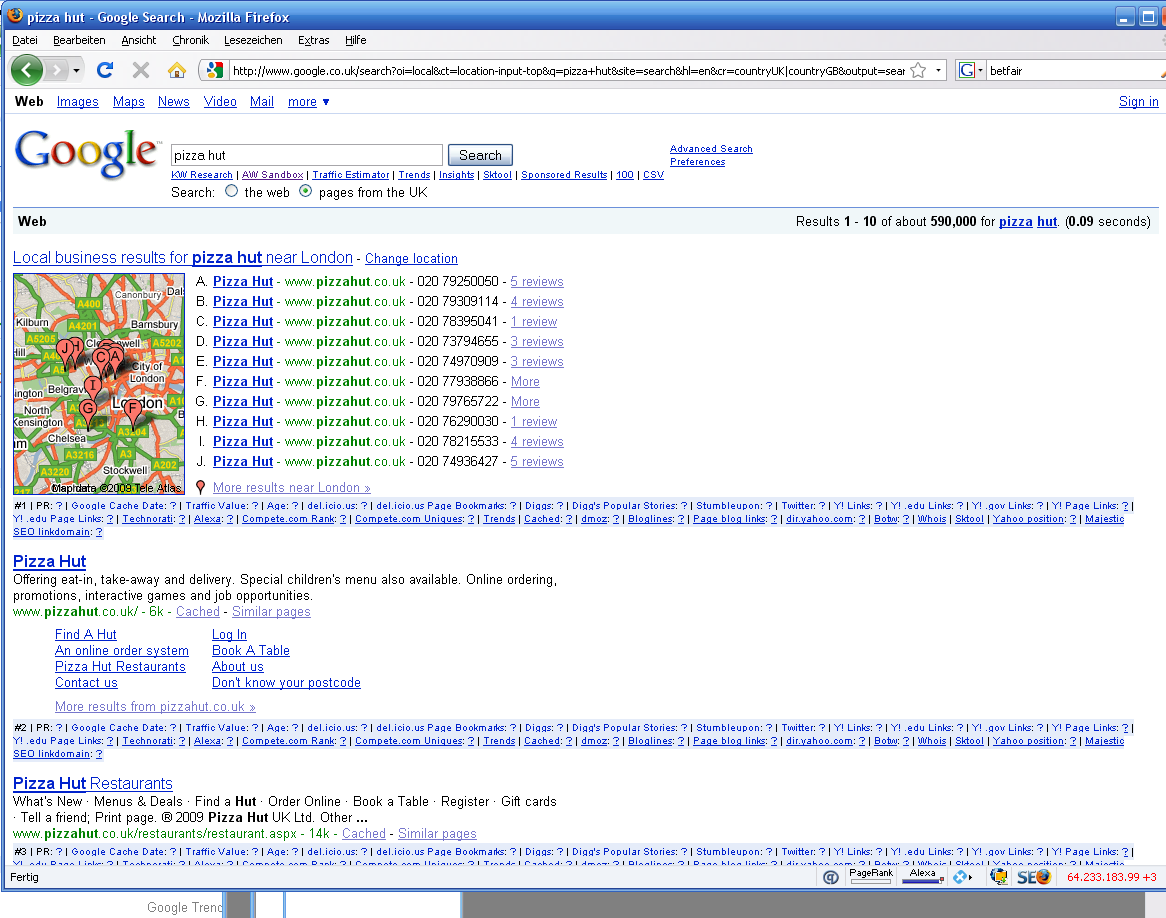The height and width of the screenshot is (918, 1166).
Task: Open the 'more' services dropdown
Action: (x=309, y=102)
